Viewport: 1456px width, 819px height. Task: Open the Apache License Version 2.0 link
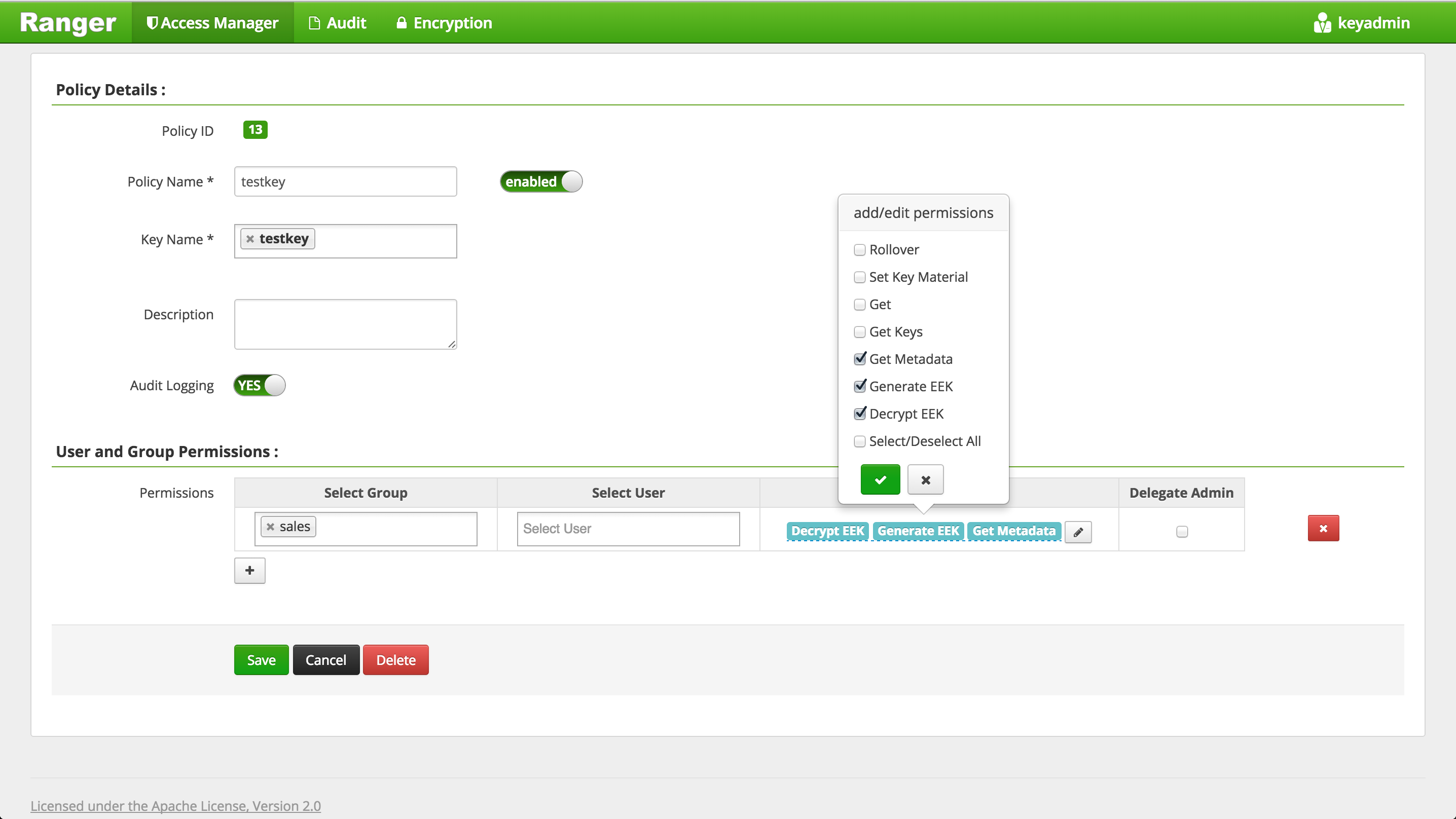click(175, 805)
